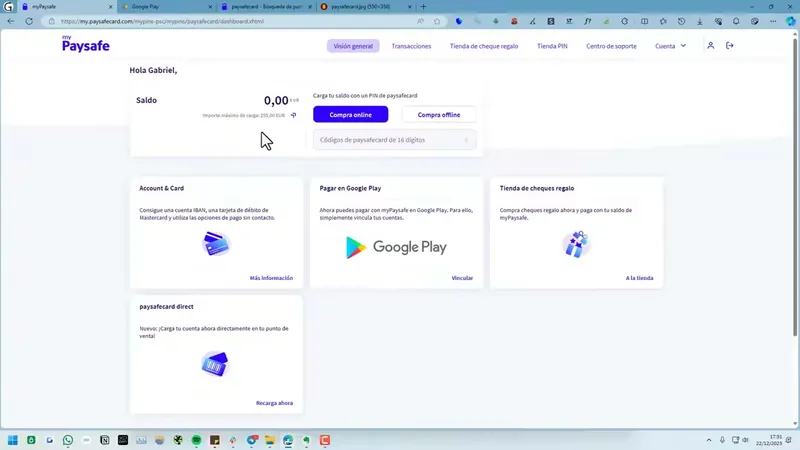Image resolution: width=800 pixels, height=450 pixels.
Task: Click the Pagar en Google Play heading
Action: [350, 188]
